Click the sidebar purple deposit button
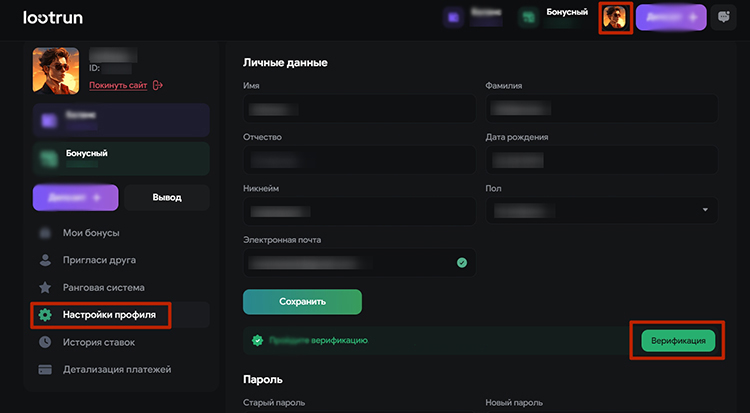The height and width of the screenshot is (413, 750). pos(76,197)
